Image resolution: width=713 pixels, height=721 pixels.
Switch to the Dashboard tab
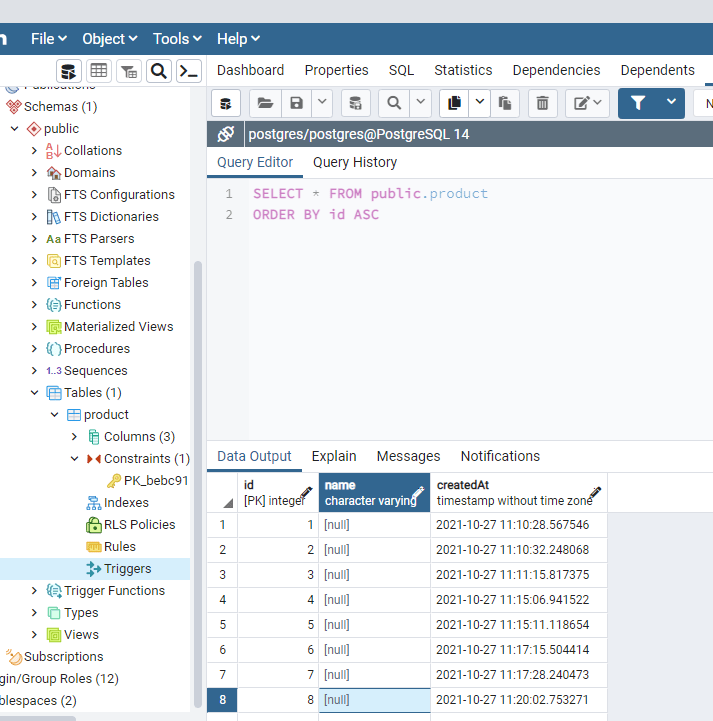251,70
